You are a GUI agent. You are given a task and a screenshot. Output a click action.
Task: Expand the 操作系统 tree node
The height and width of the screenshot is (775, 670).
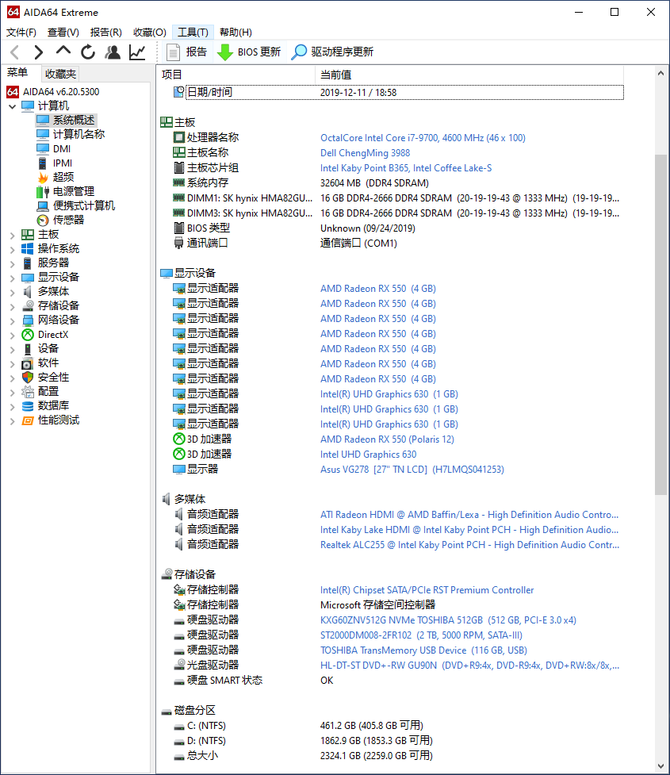pyautogui.click(x=12, y=250)
